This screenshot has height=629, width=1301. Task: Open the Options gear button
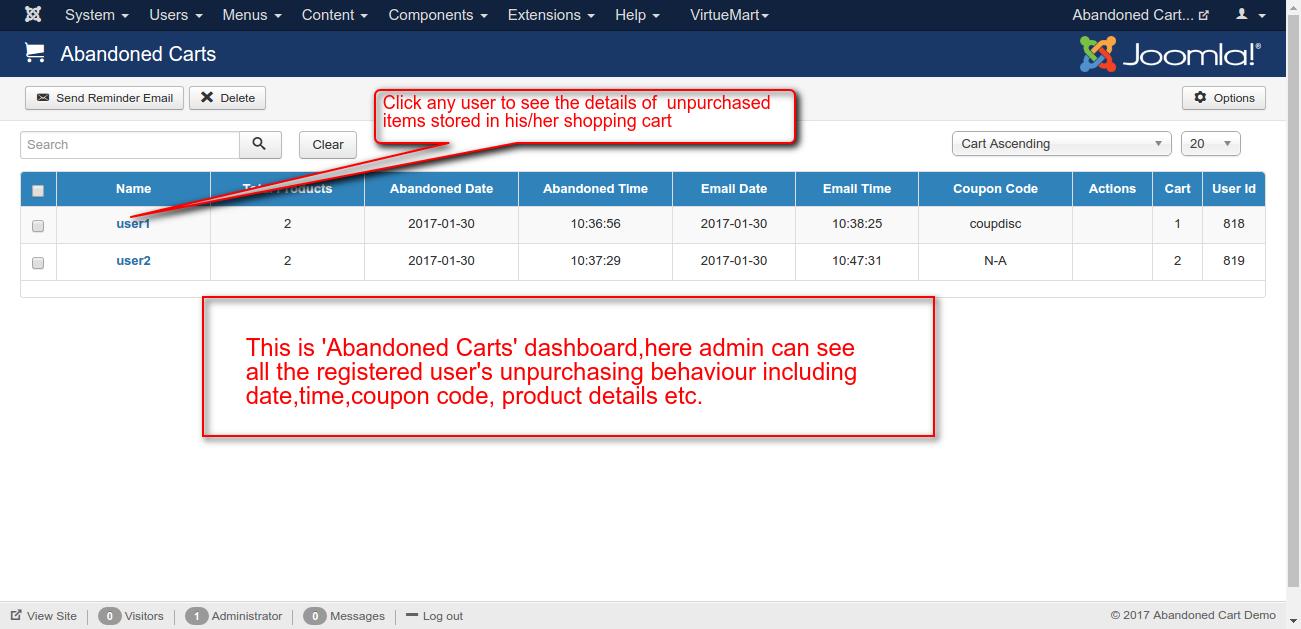tap(1224, 98)
